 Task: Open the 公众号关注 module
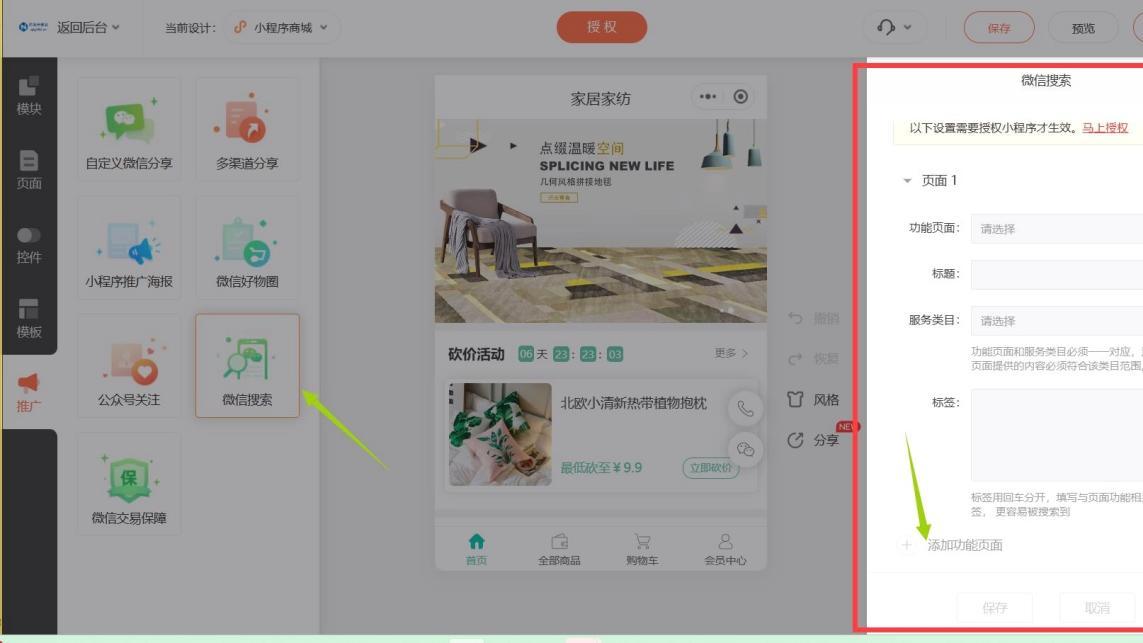(x=128, y=366)
